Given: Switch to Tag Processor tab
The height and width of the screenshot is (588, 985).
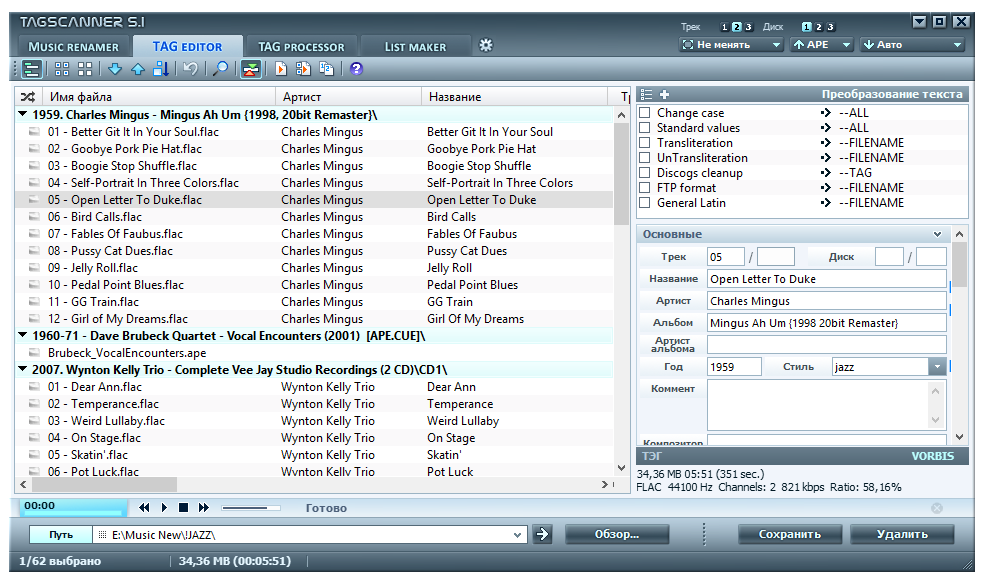Looking at the screenshot, I should coord(301,47).
